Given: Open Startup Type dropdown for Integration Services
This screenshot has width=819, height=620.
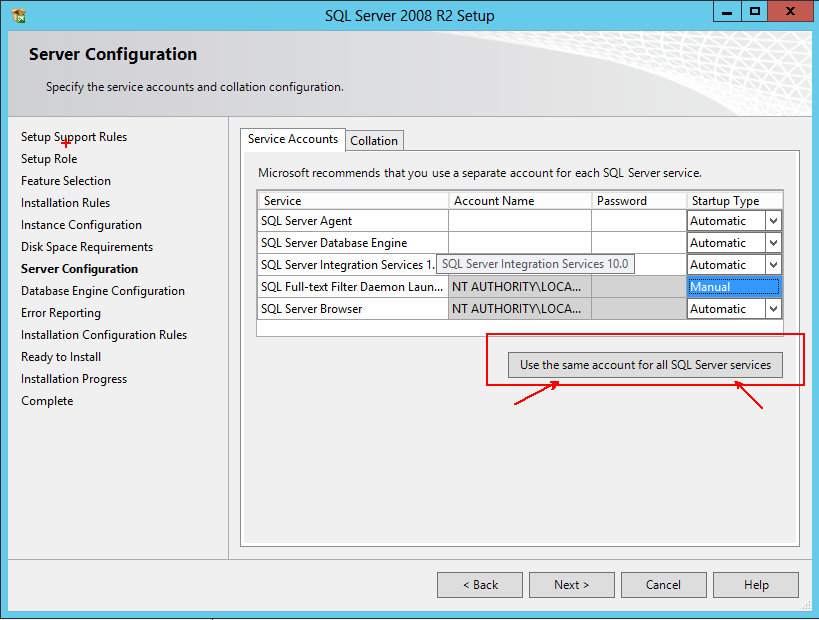Looking at the screenshot, I should 774,265.
